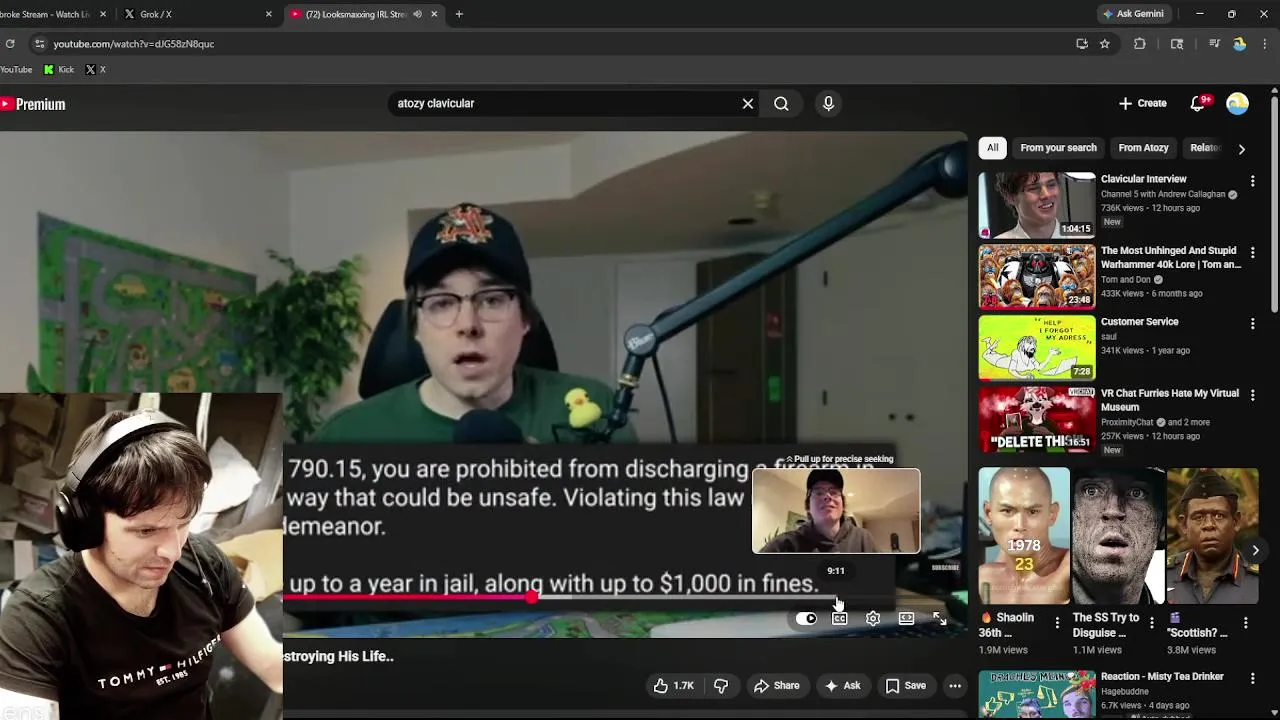Open the Extensions puzzle icon
Image resolution: width=1280 pixels, height=720 pixels.
click(x=1140, y=44)
